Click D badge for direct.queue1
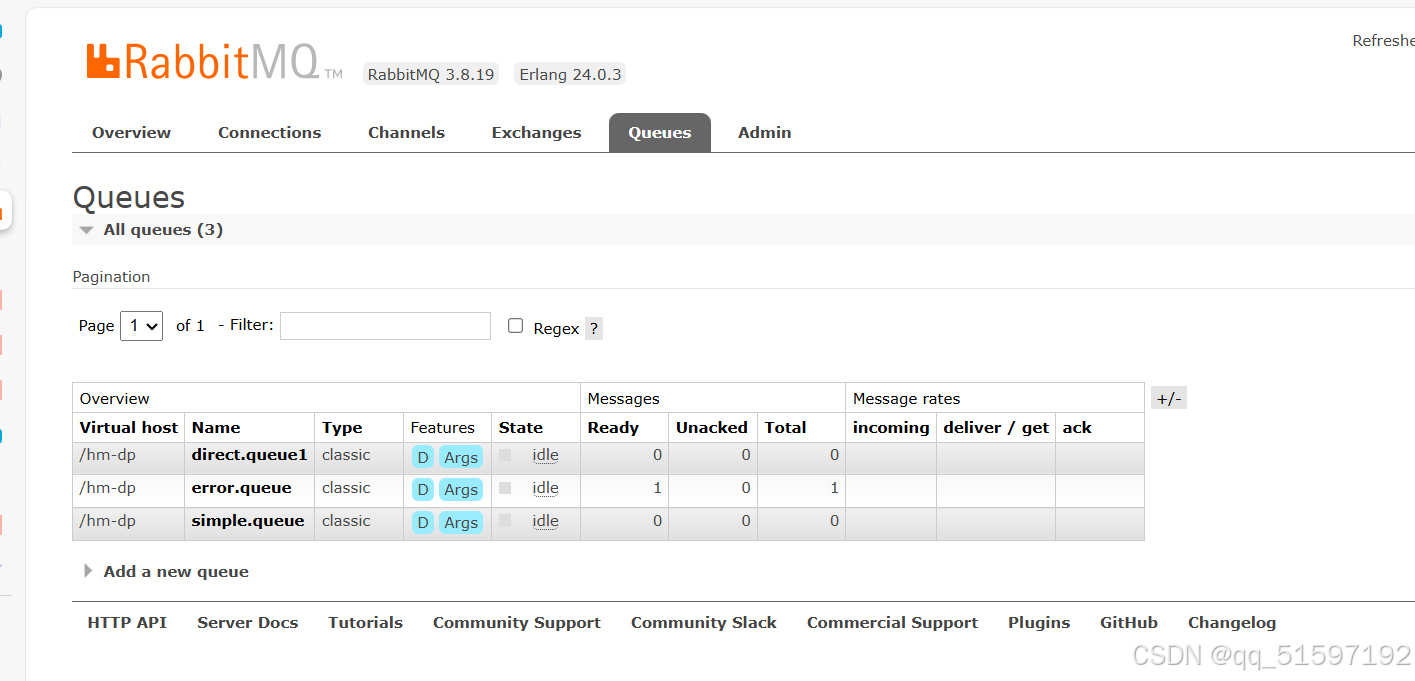 point(423,457)
